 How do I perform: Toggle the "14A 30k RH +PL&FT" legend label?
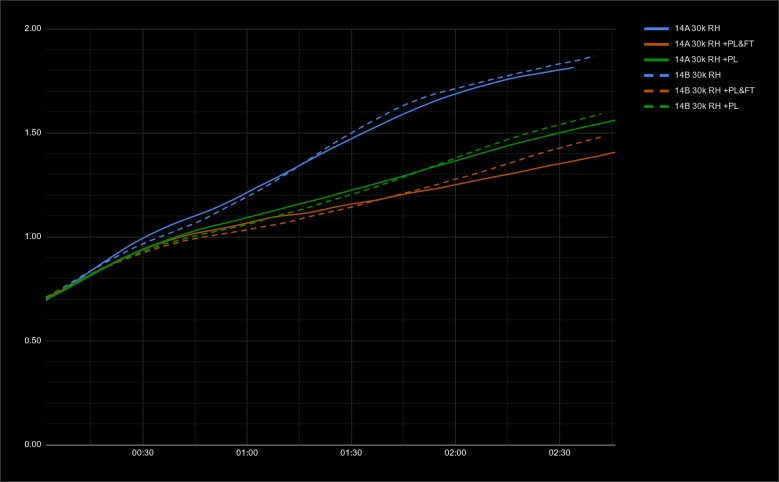tap(711, 44)
